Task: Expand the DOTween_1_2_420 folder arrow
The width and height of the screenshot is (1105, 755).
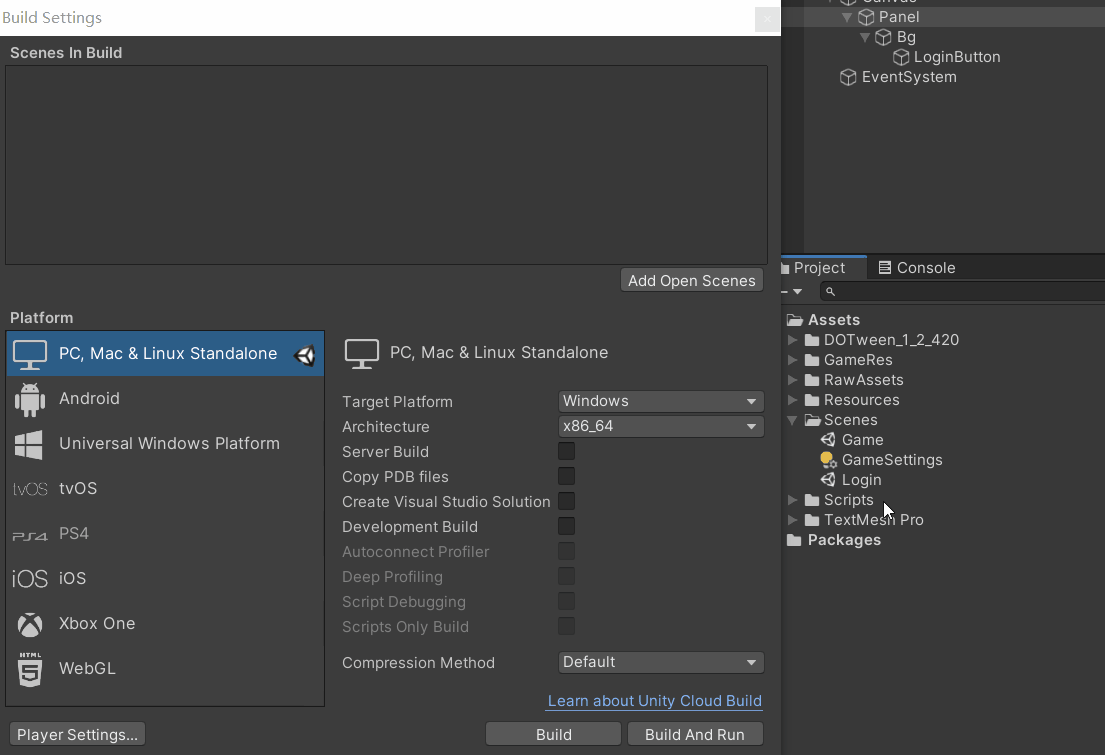Action: point(793,340)
